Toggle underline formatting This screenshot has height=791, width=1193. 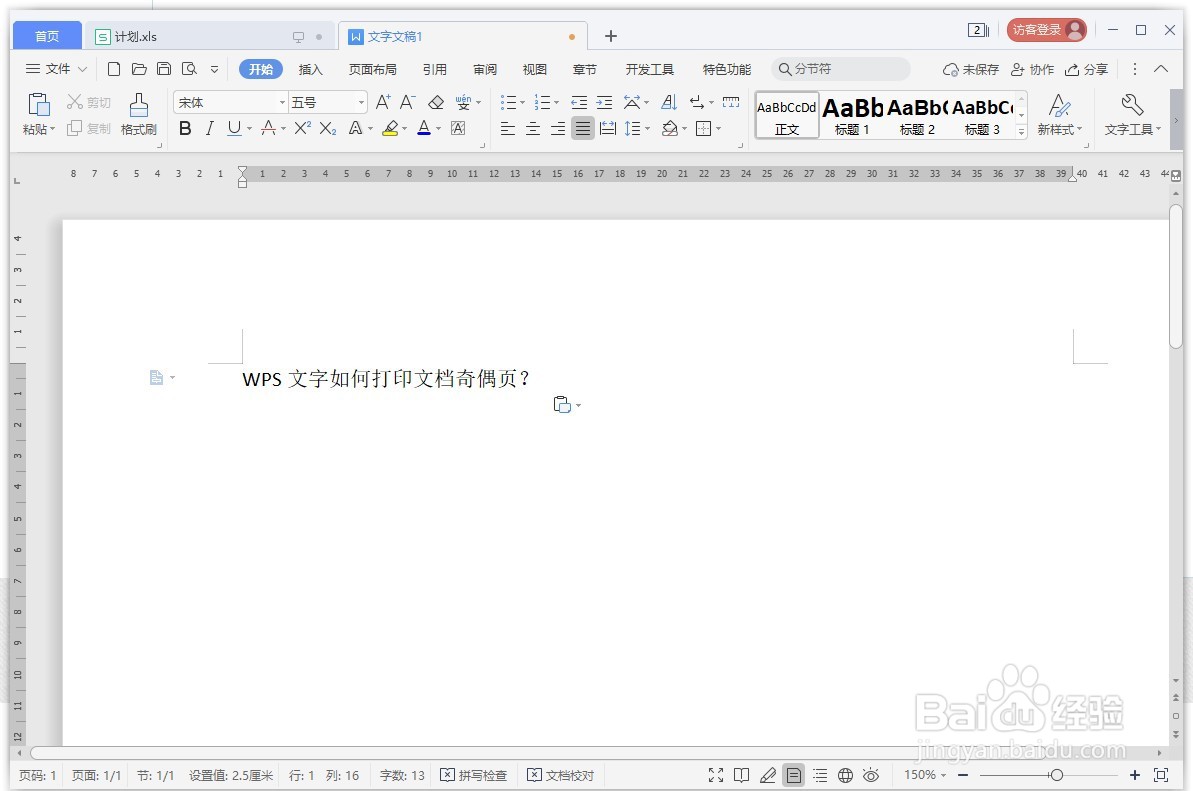pyautogui.click(x=234, y=129)
